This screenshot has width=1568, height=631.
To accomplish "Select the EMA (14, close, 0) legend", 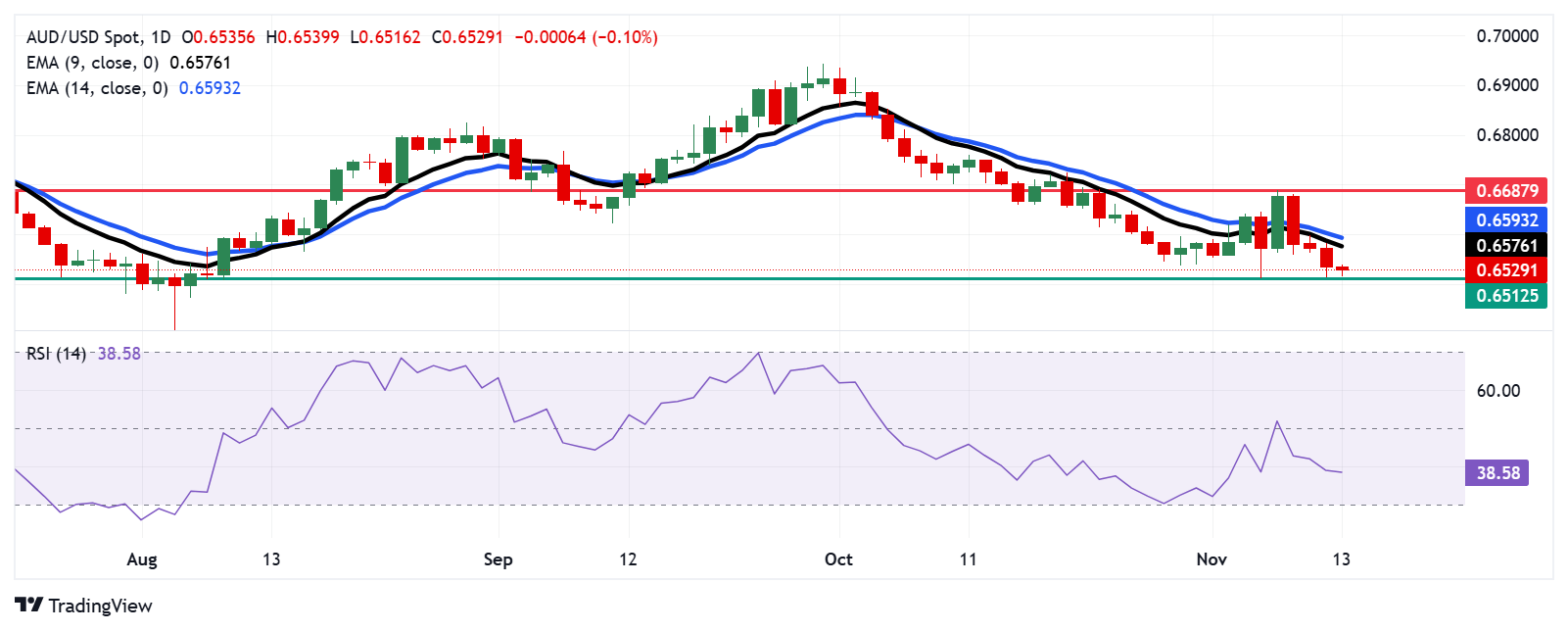I will (96, 88).
